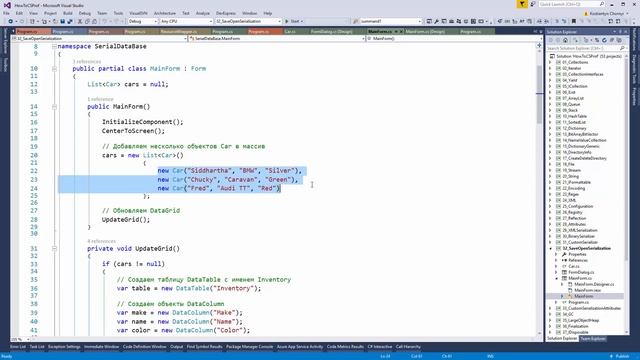Screen dimensions: 640x360
Task: Click the Navigate Backward toolbar icon
Action: point(11,21)
